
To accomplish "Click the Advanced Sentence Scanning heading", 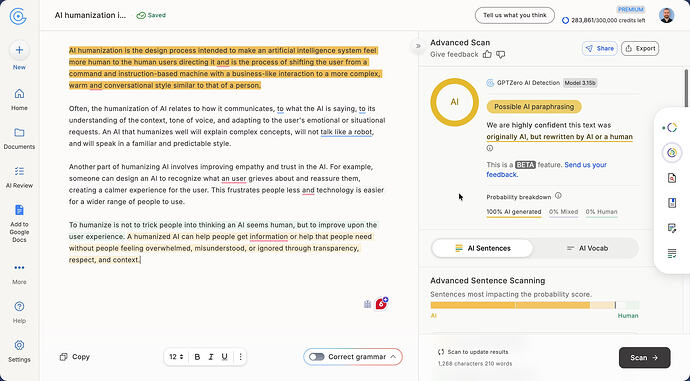I will pos(488,281).
